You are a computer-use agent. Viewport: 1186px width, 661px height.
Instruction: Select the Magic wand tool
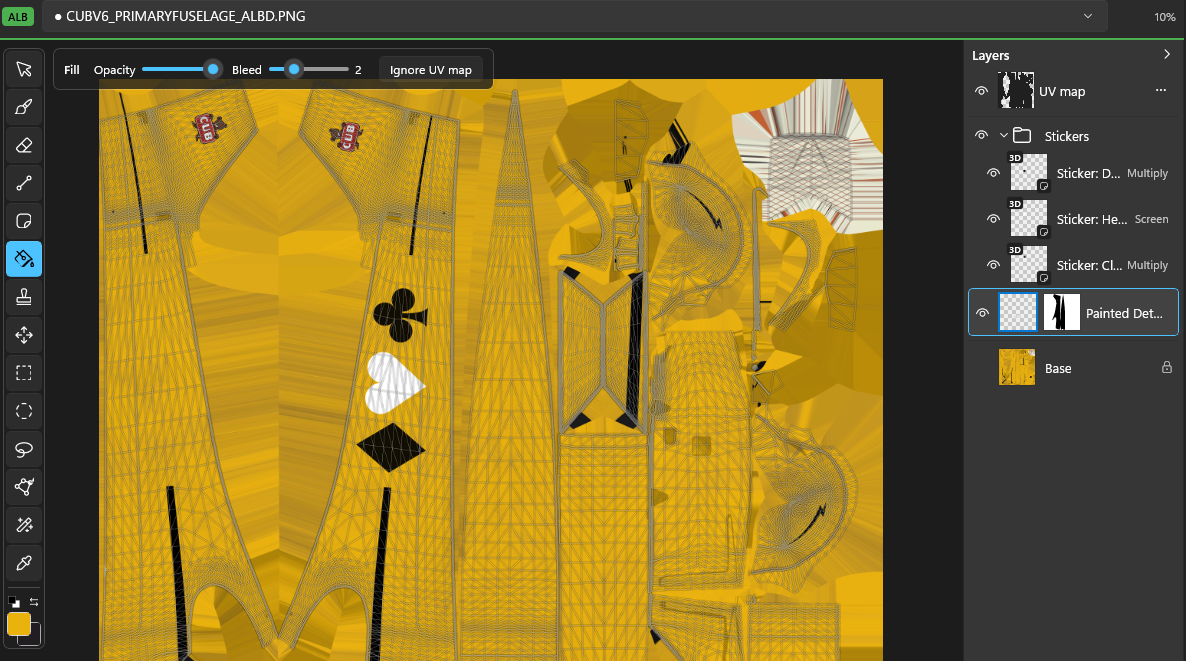point(23,525)
